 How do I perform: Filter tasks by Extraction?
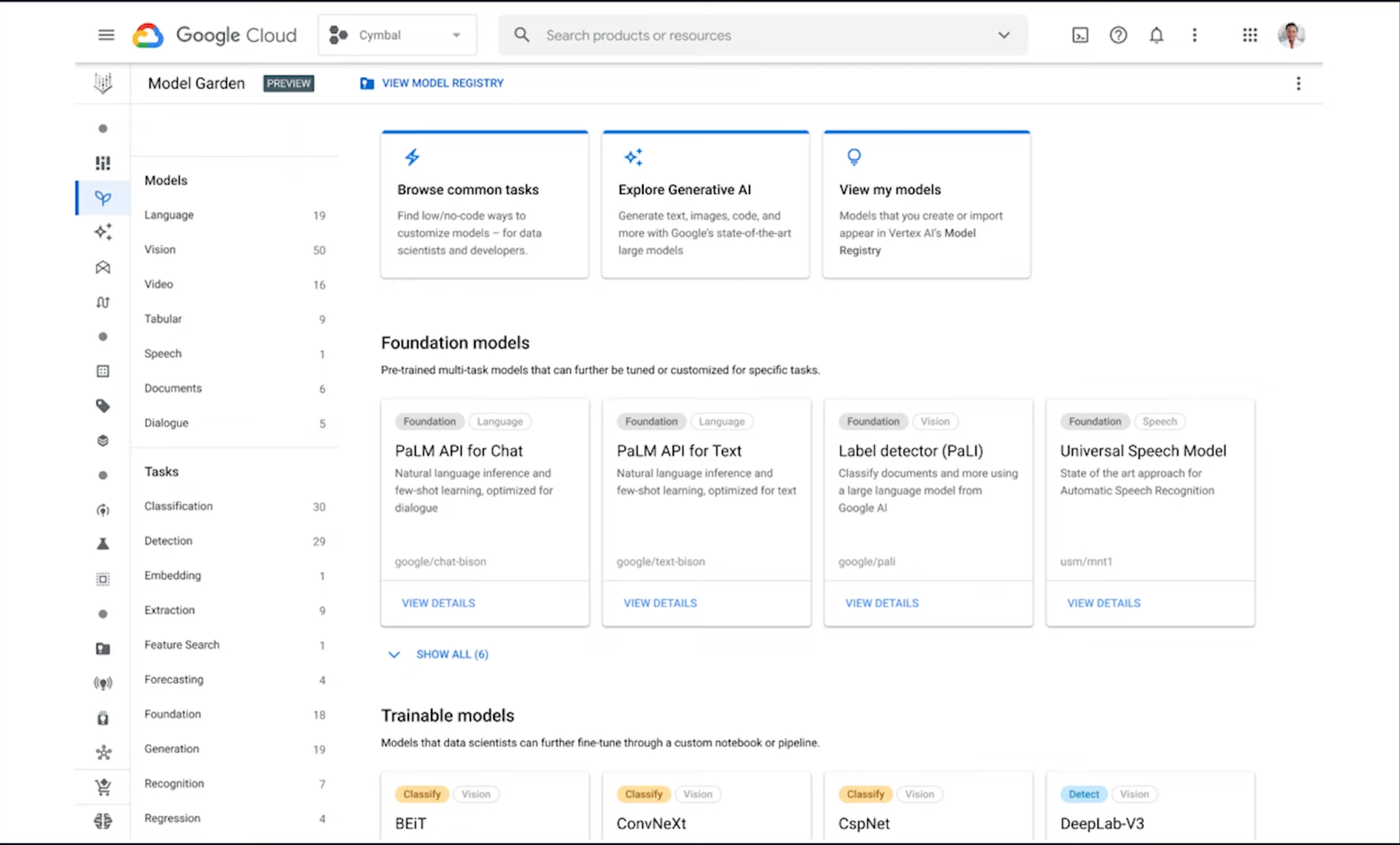click(235, 610)
